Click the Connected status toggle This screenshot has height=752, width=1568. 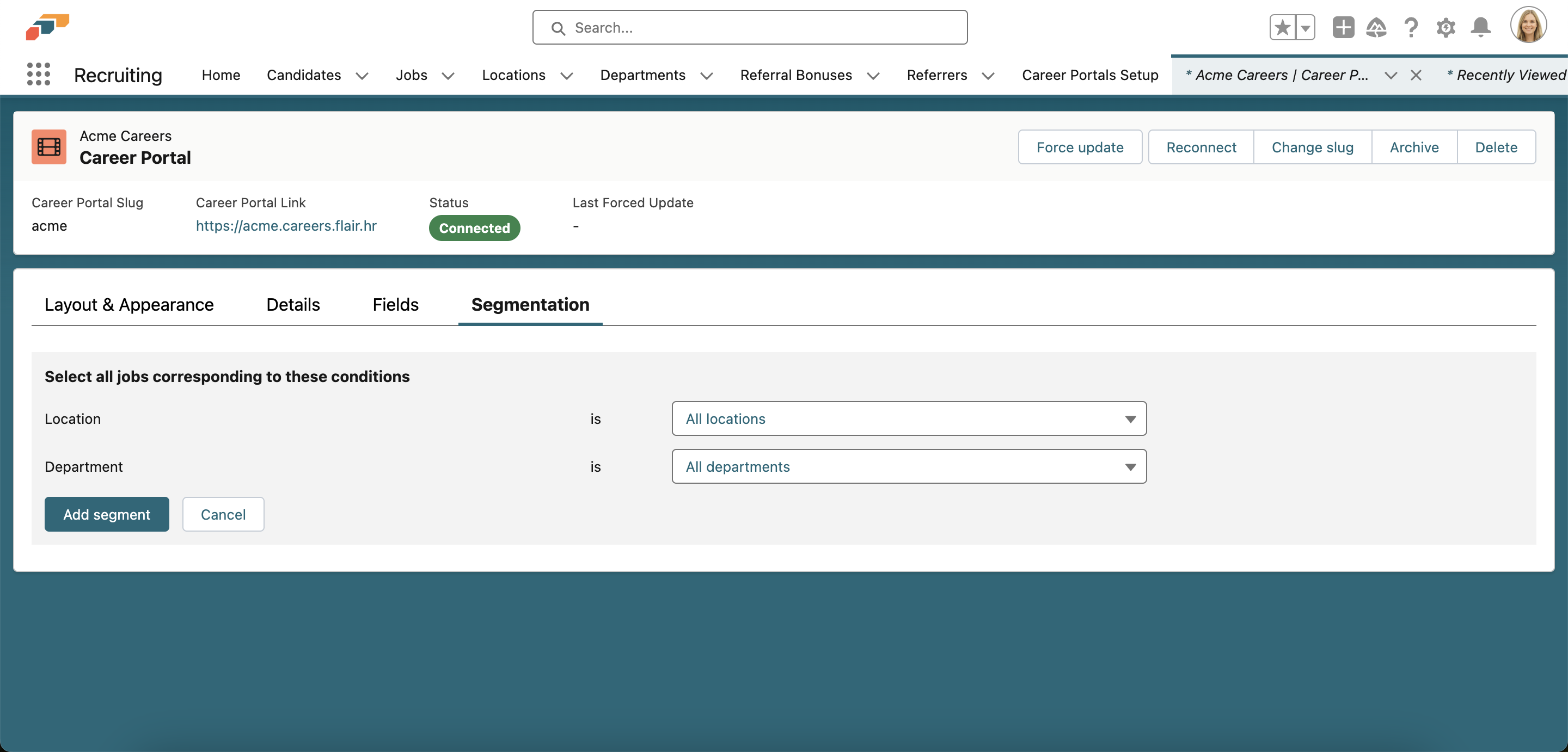[475, 227]
